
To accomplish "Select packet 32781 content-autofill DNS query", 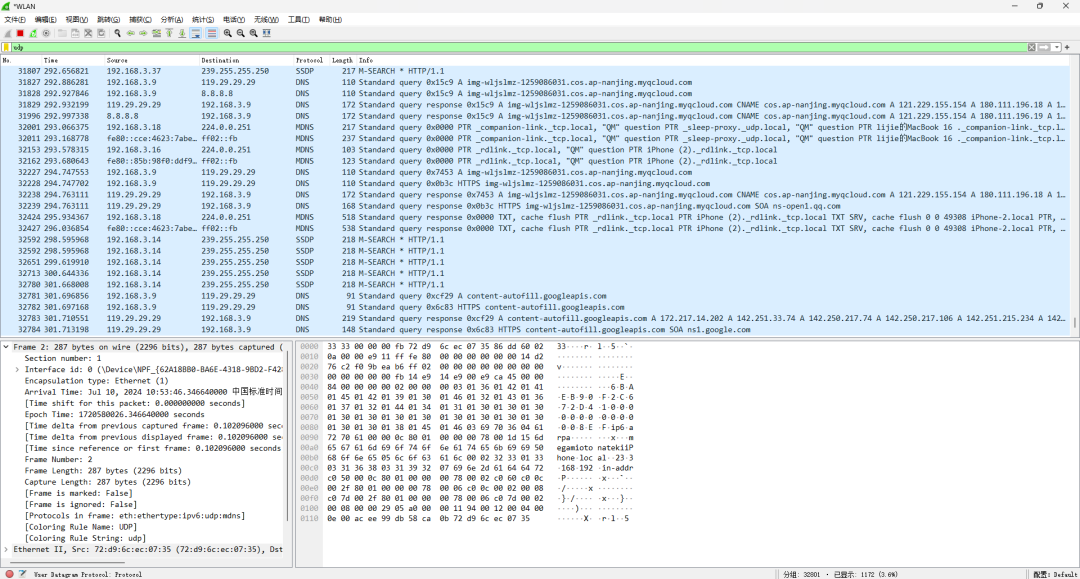I will [x=534, y=296].
